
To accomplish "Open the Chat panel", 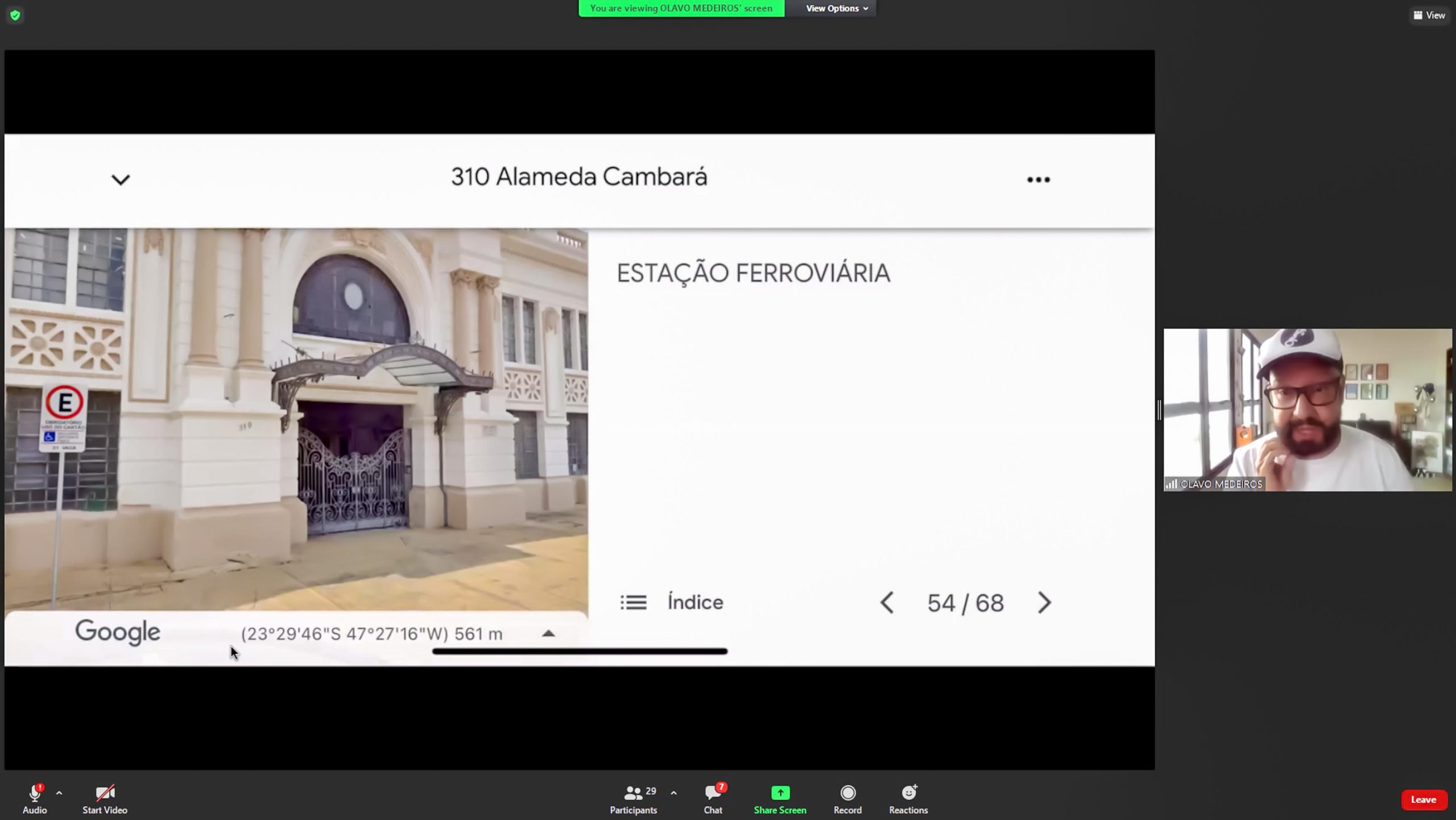I will pyautogui.click(x=713, y=794).
